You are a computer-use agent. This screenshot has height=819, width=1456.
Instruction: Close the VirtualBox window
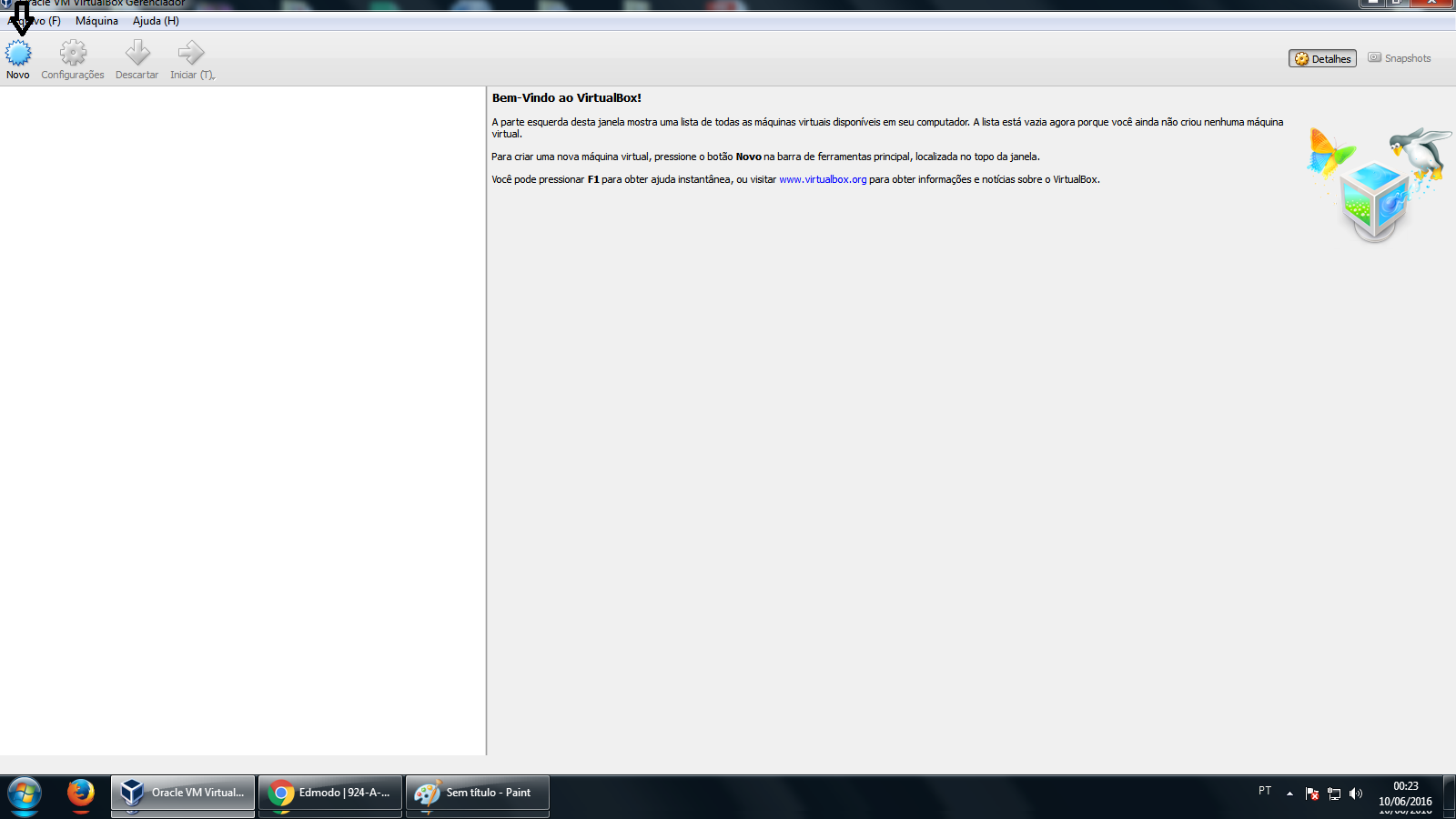point(1432,3)
